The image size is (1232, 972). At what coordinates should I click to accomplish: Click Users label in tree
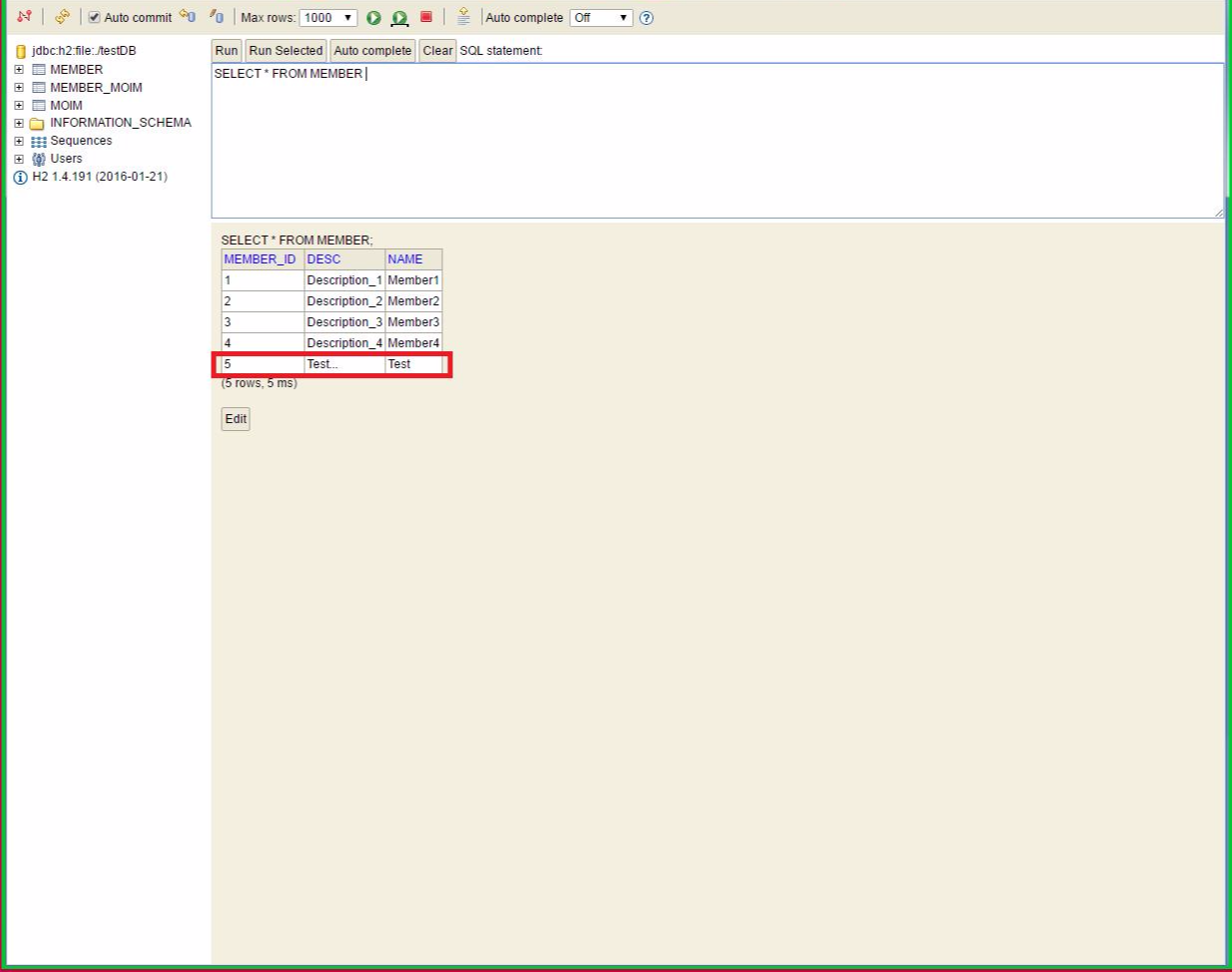pos(66,159)
